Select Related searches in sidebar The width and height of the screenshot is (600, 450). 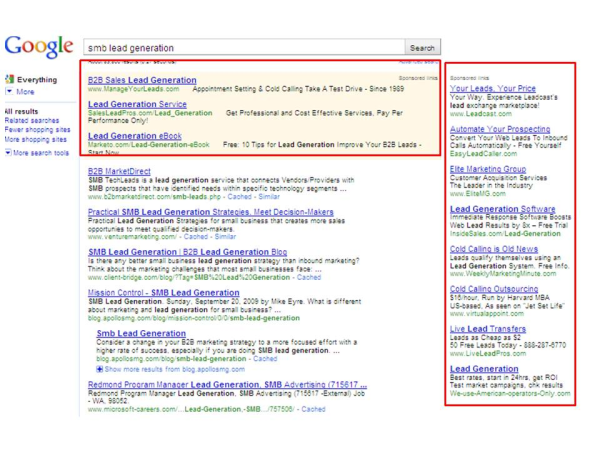tap(32, 121)
